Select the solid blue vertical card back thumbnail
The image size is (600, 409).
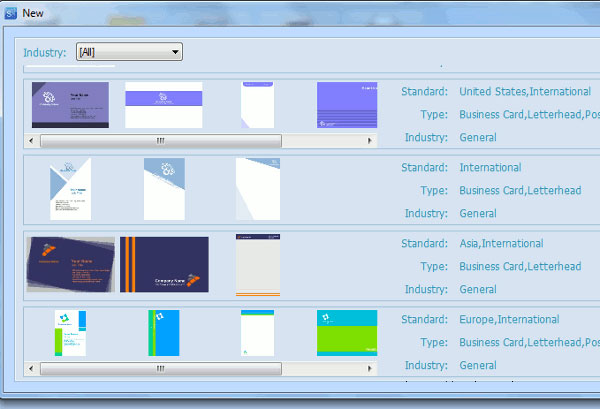coord(164,333)
